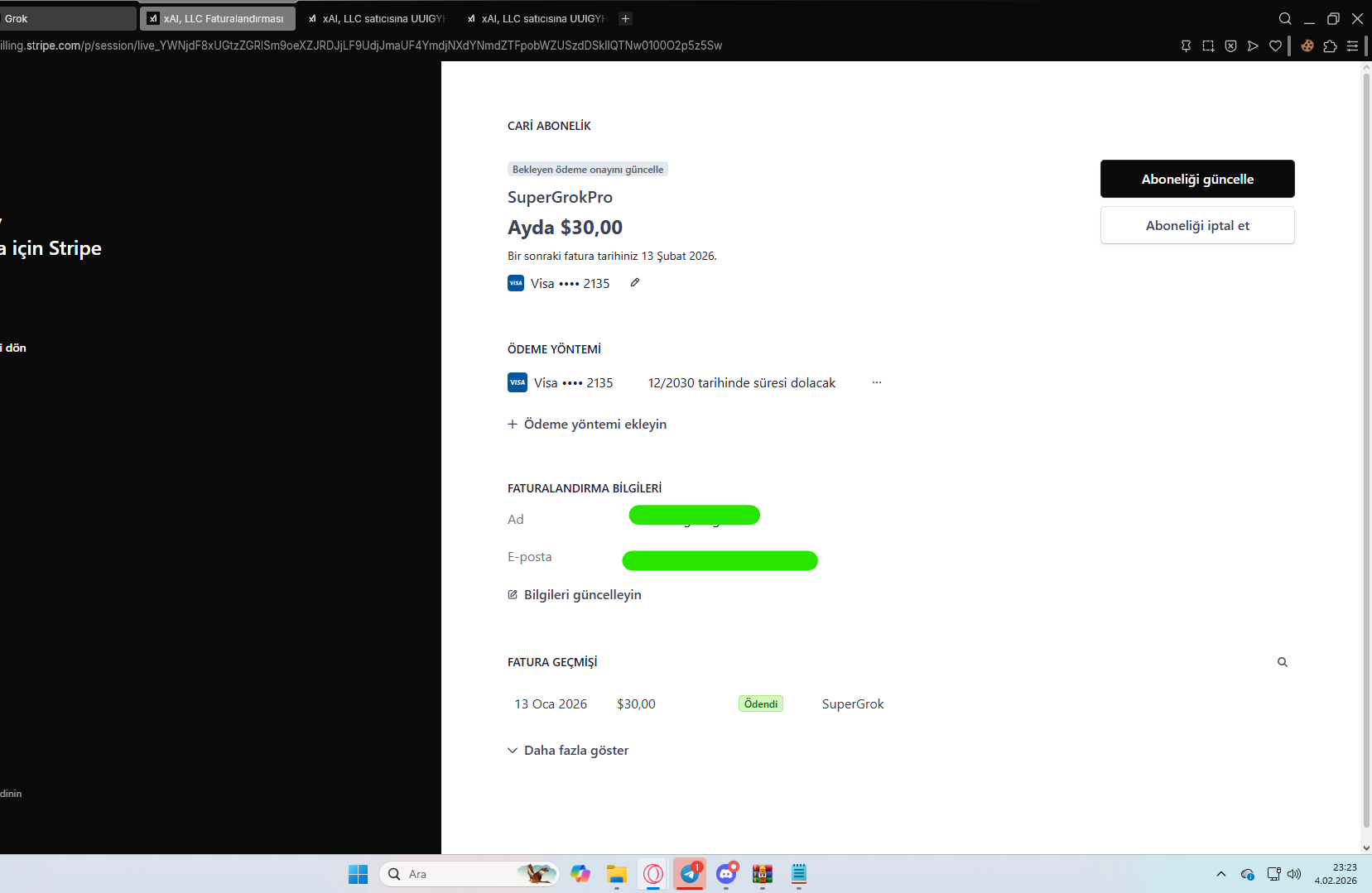Search invoice history with magnifier icon
This screenshot has width=1372, height=893.
pos(1283,662)
